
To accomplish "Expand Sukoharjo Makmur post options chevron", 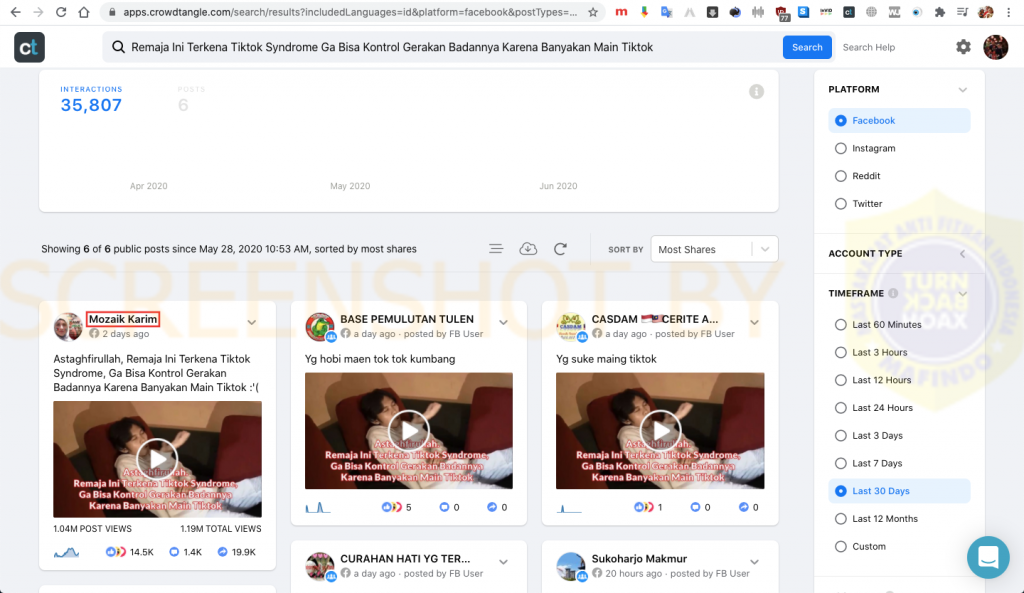I will click(x=754, y=562).
